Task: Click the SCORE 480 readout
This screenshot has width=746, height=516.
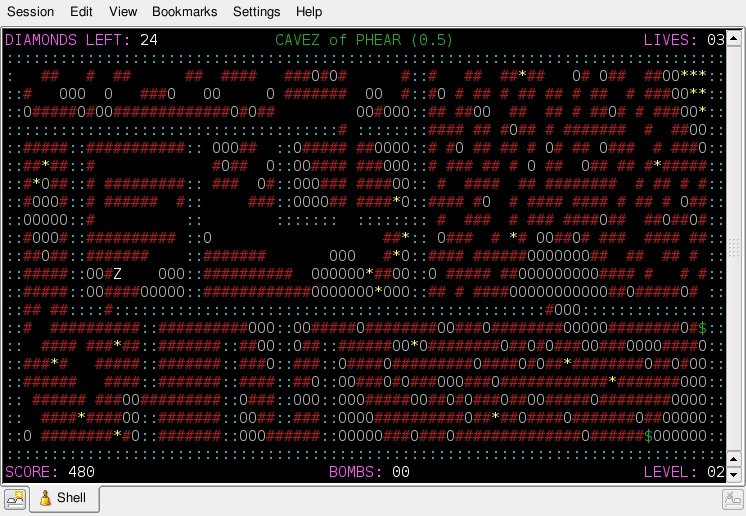Action: pyautogui.click(x=50, y=471)
